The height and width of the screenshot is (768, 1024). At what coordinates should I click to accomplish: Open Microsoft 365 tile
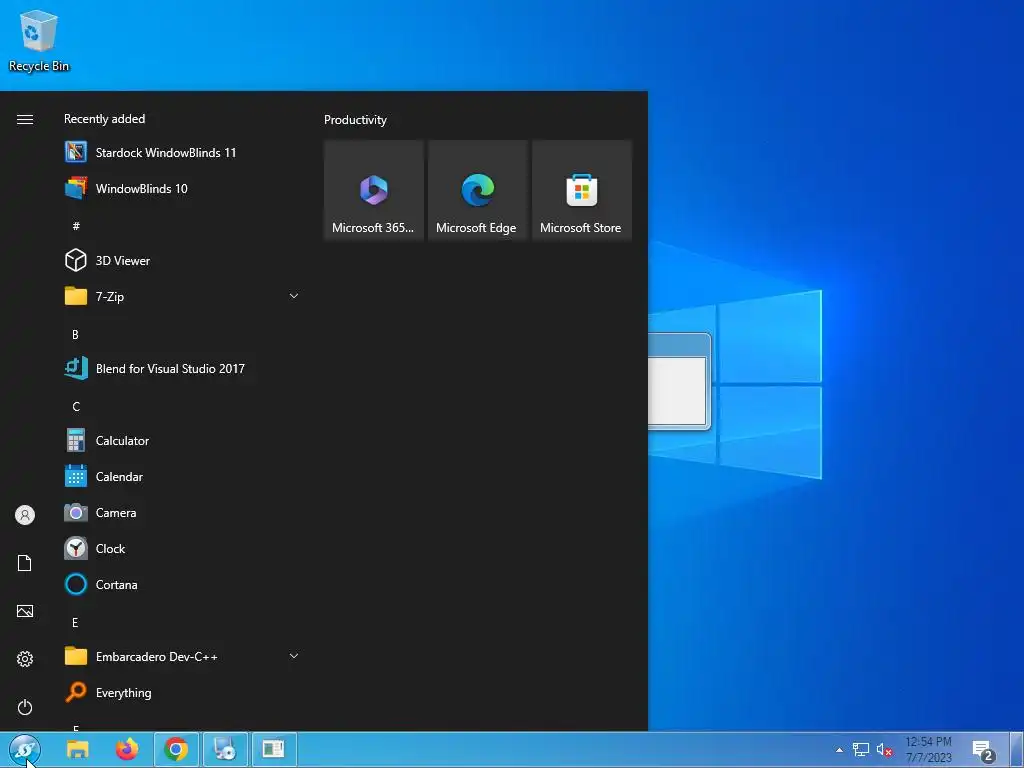pyautogui.click(x=374, y=191)
